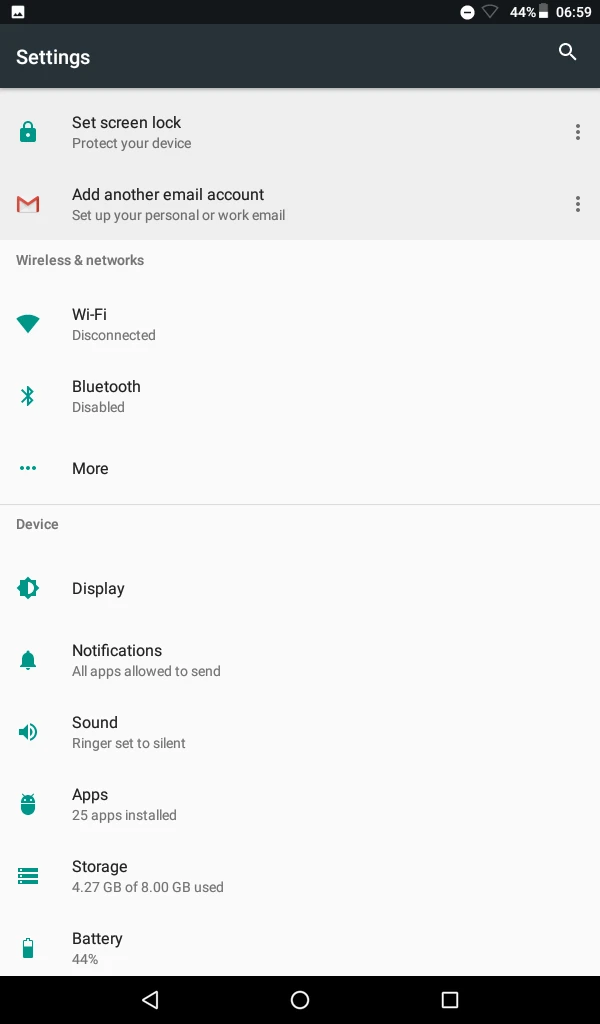Open the Apps android icon
The width and height of the screenshot is (600, 1024).
click(x=28, y=804)
